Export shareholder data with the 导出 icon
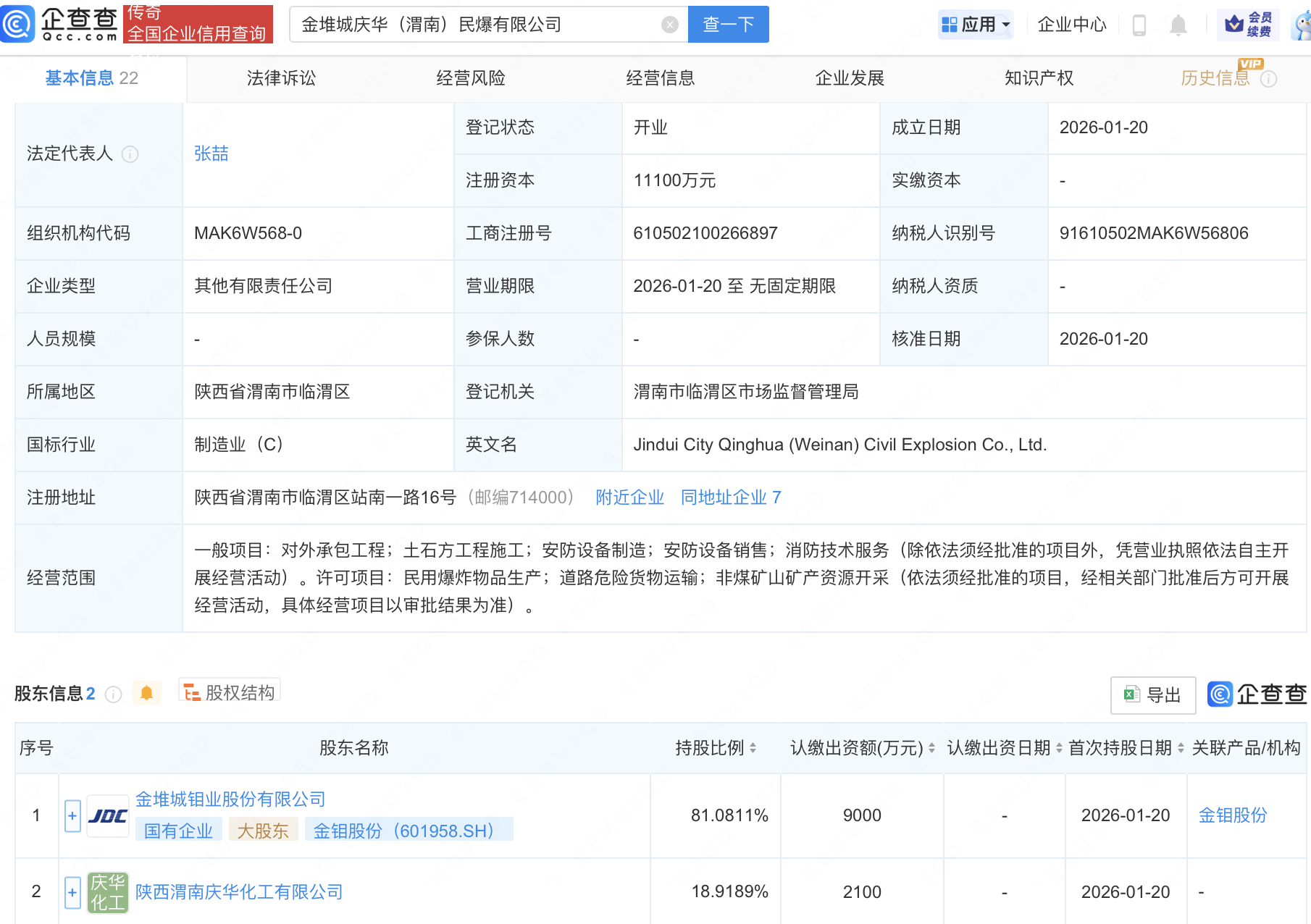 tap(1152, 694)
